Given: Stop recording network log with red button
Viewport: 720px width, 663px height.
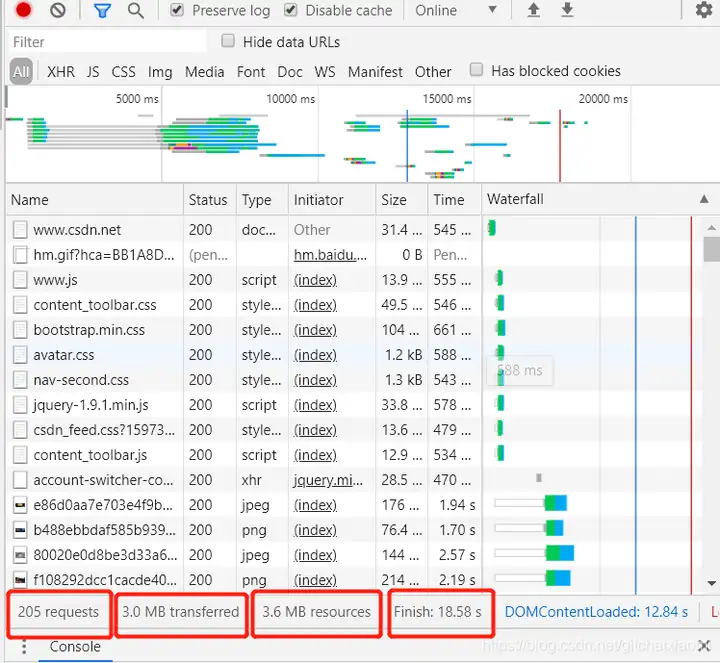Looking at the screenshot, I should pos(23,9).
